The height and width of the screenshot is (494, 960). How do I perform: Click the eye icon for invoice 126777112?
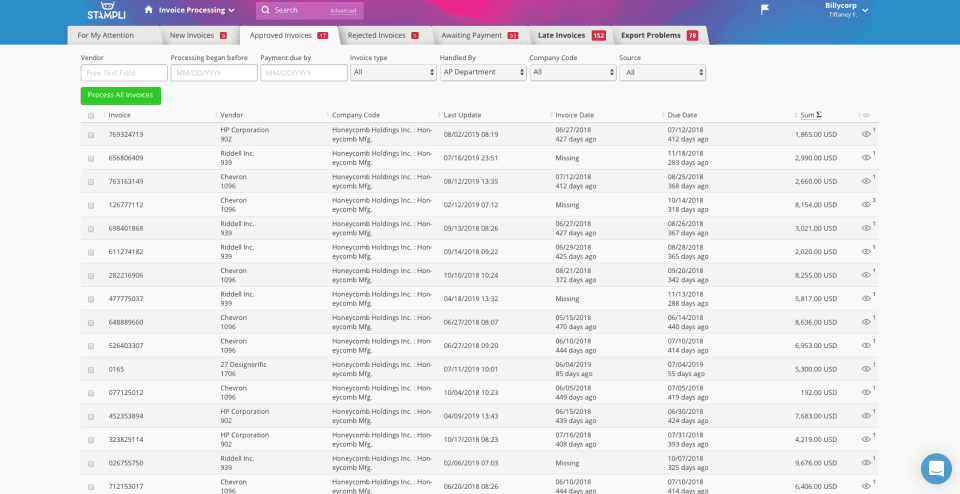pos(866,204)
